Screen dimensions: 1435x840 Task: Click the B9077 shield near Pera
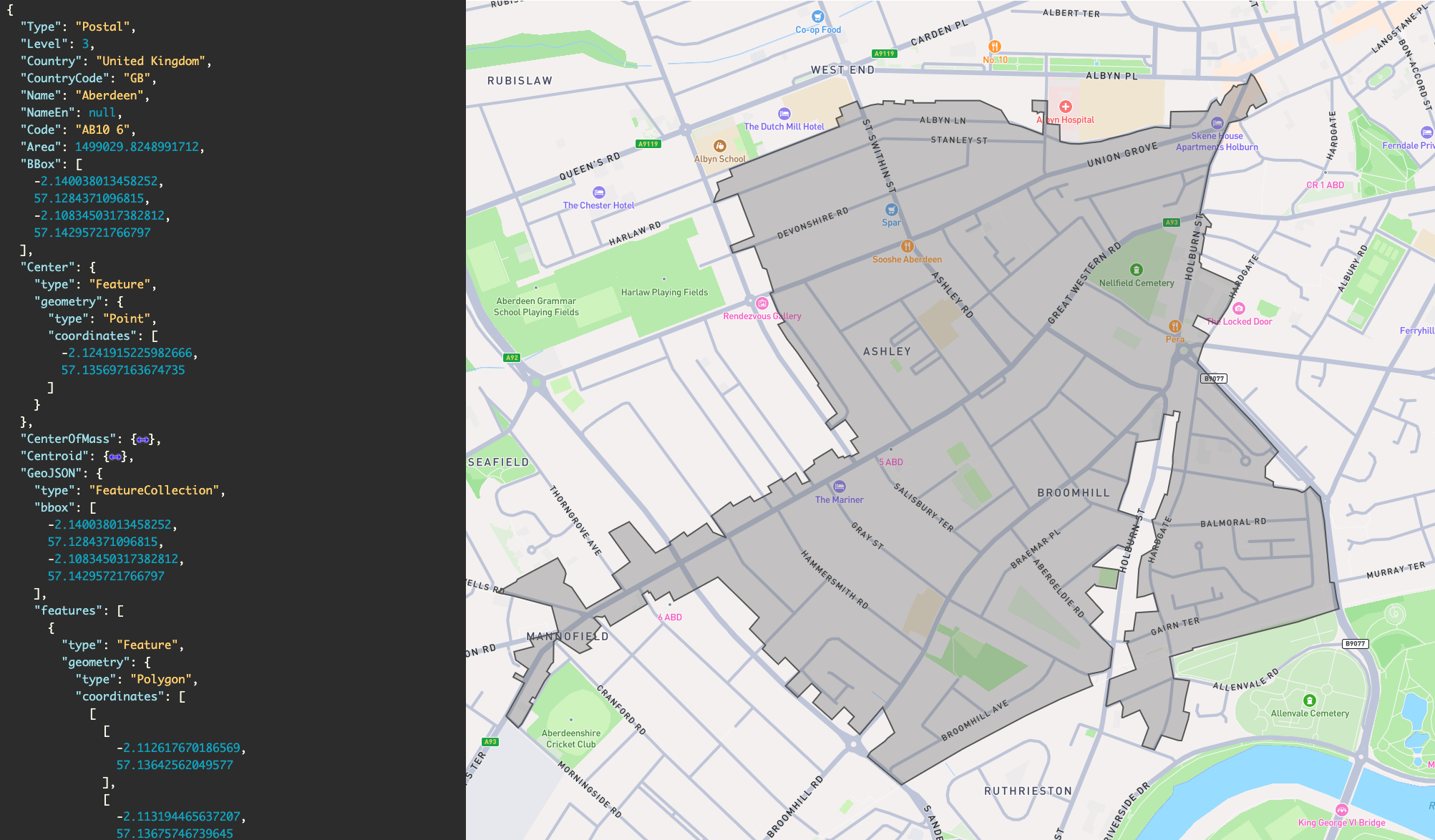[x=1214, y=379]
